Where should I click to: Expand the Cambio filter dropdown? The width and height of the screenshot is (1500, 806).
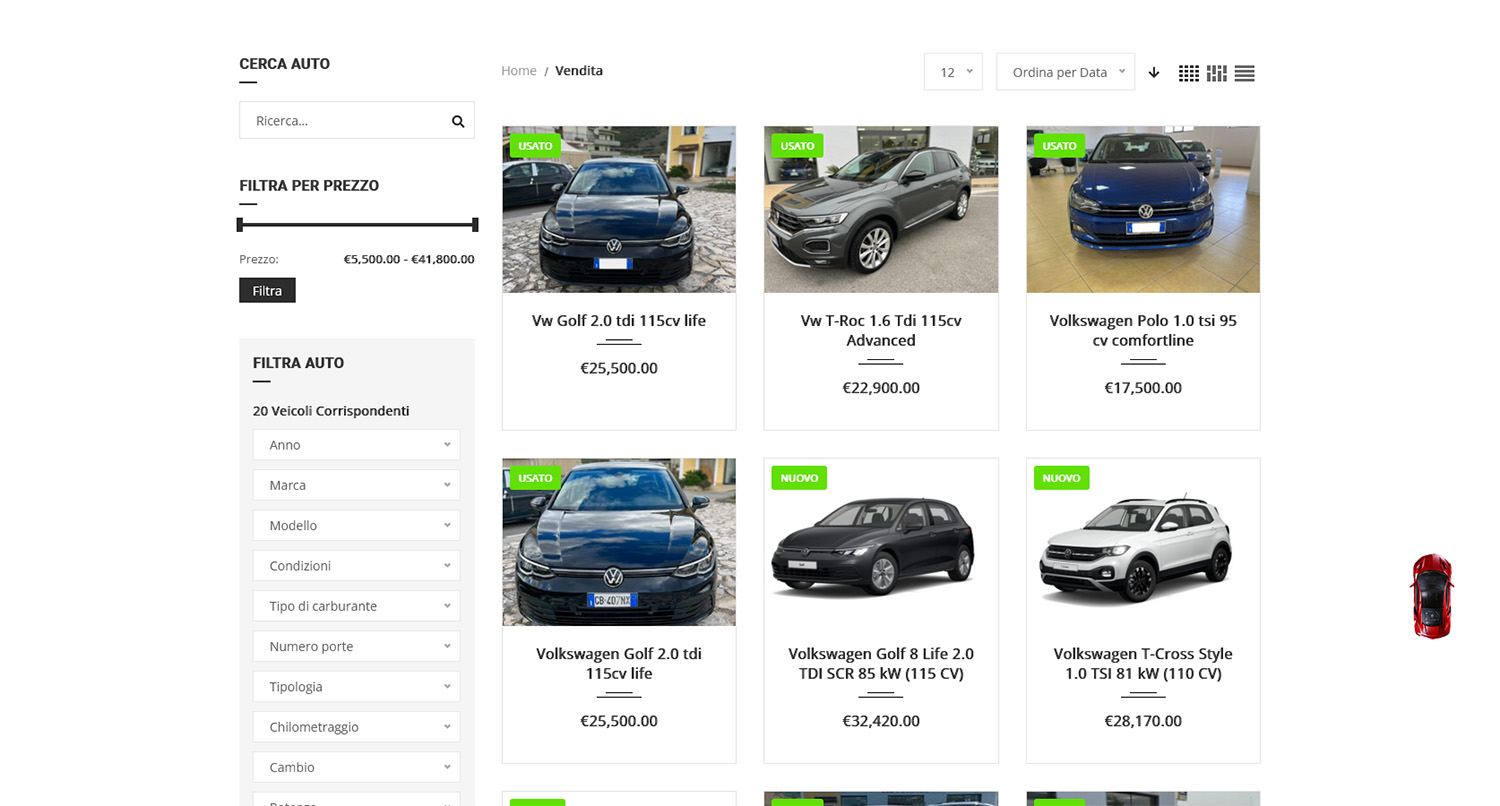tap(356, 767)
